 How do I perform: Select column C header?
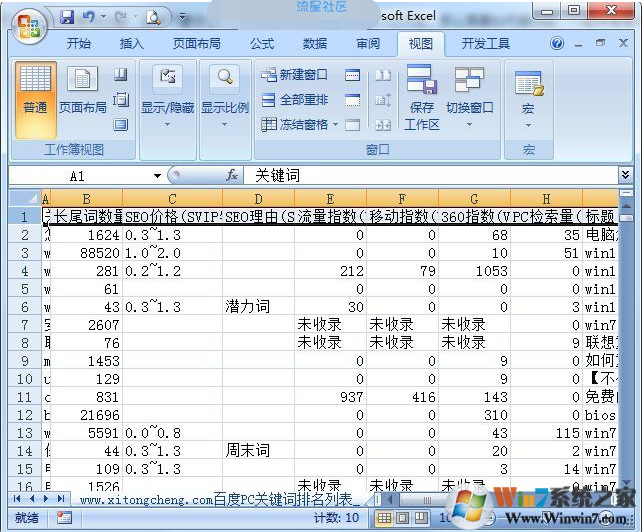tap(172, 199)
